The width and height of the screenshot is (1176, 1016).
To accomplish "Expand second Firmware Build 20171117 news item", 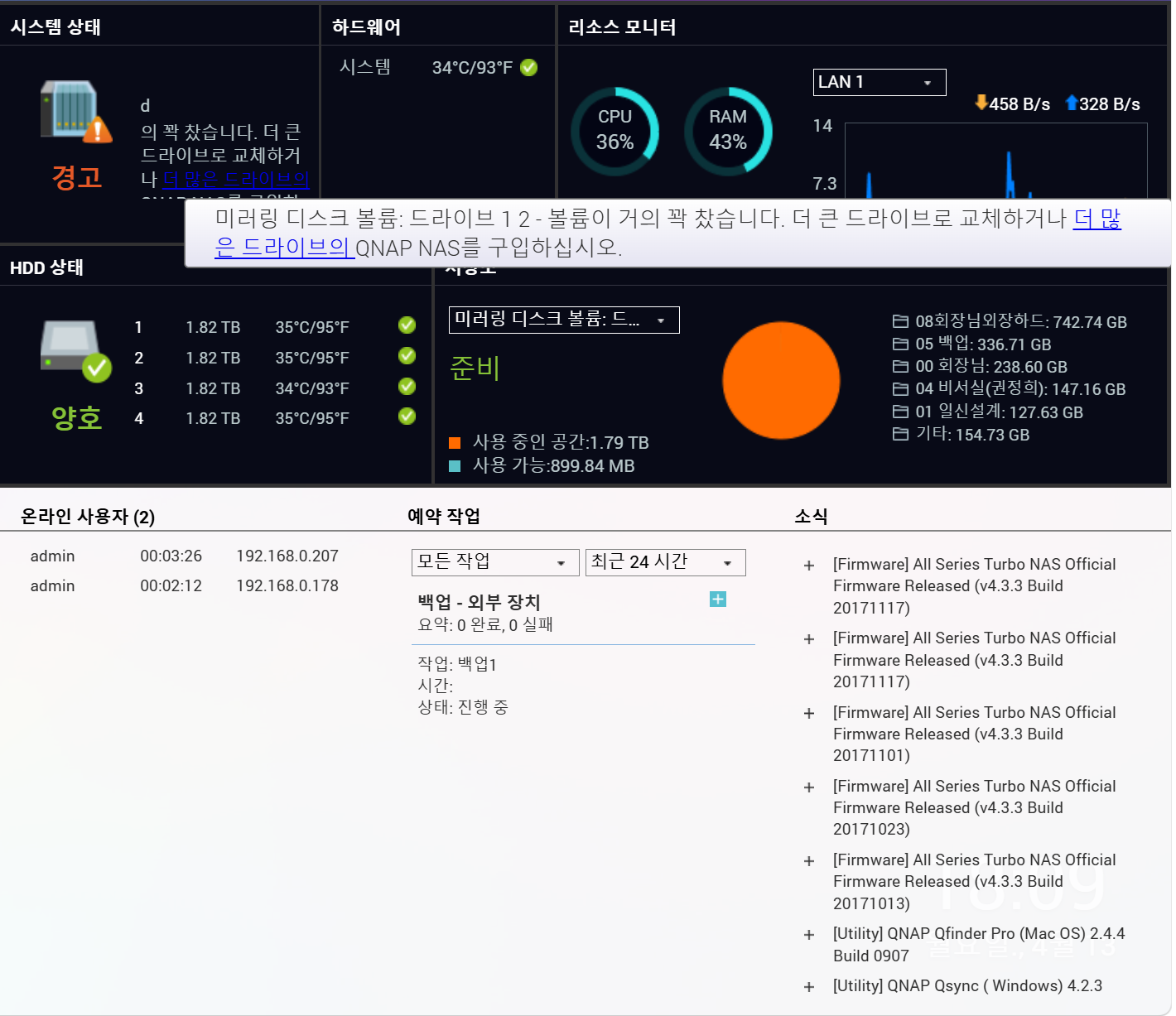I will 809,639.
